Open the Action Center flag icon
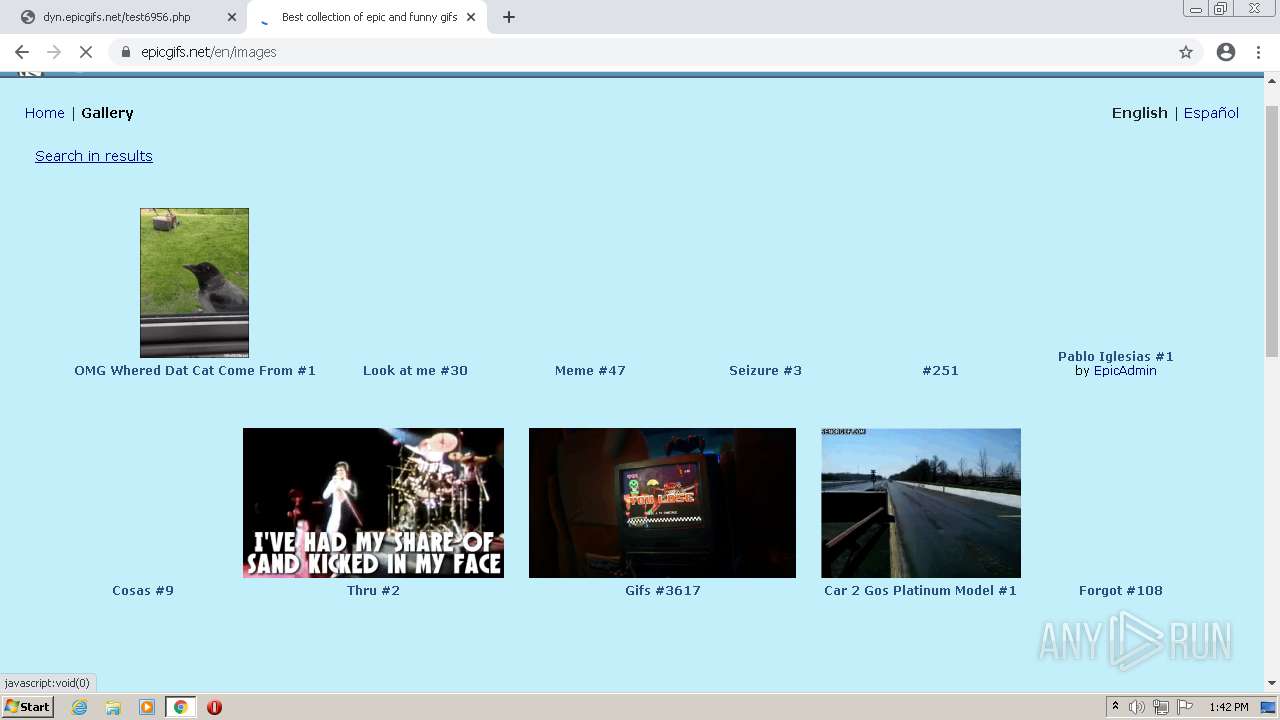Screen dimensions: 1280x720 [1185, 707]
